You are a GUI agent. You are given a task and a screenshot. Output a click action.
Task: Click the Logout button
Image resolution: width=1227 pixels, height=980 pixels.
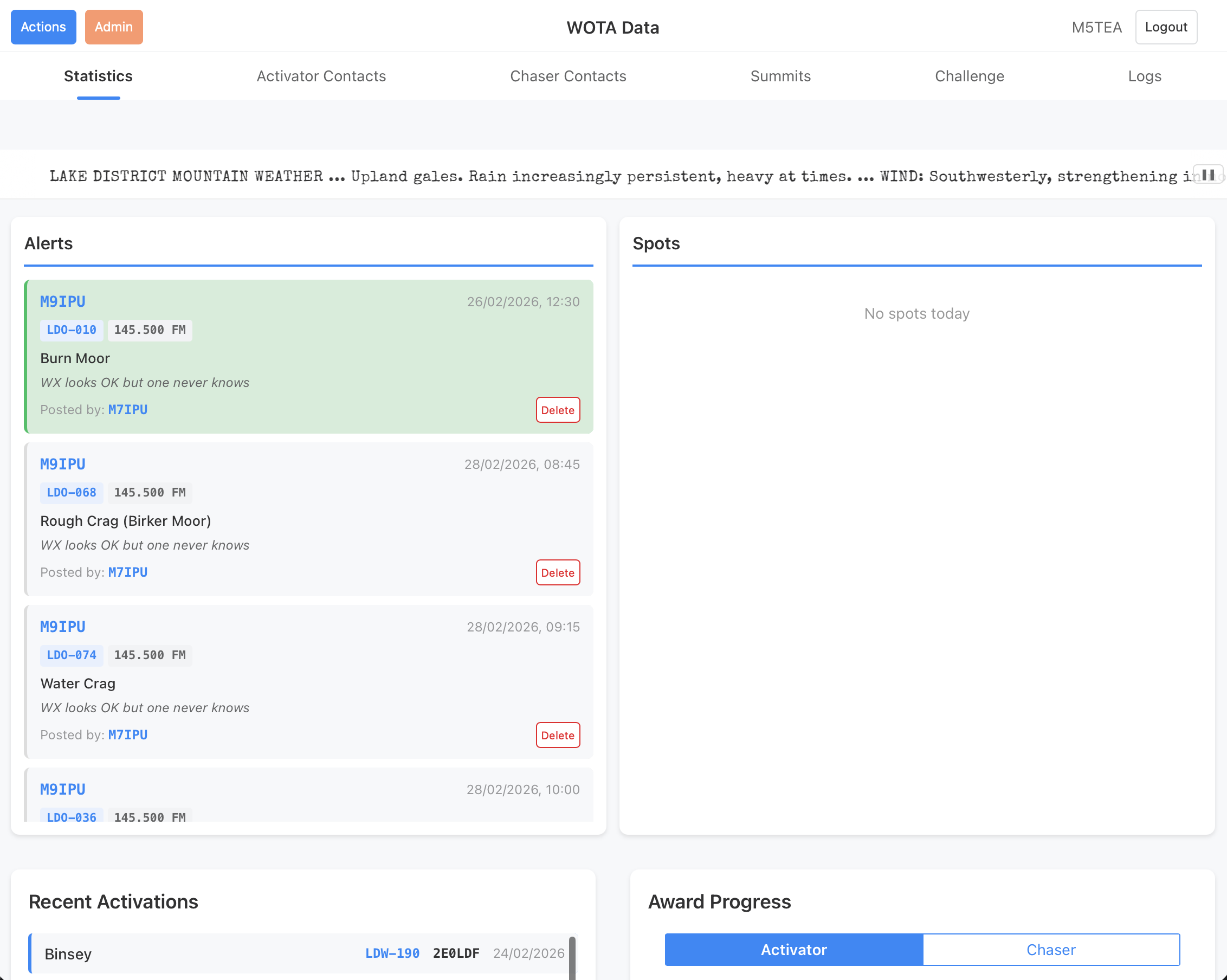[1166, 27]
